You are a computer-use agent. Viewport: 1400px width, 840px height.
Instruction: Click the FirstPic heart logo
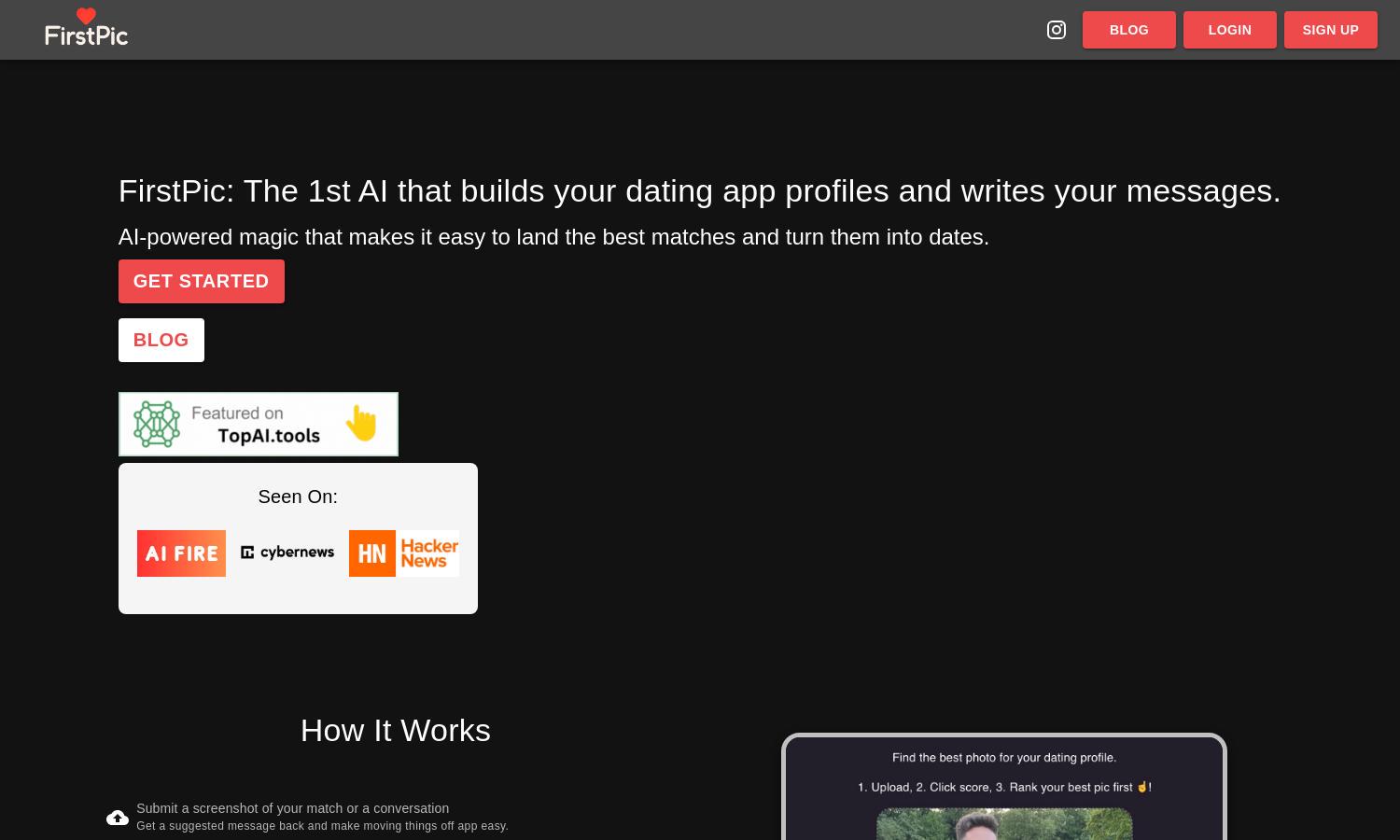click(x=86, y=27)
